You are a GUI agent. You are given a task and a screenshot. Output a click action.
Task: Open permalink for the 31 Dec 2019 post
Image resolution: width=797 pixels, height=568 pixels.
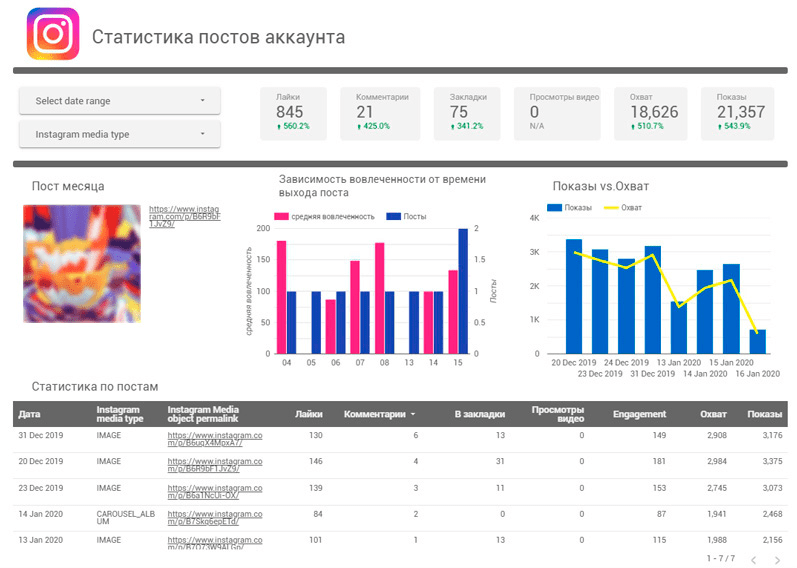click(x=214, y=439)
